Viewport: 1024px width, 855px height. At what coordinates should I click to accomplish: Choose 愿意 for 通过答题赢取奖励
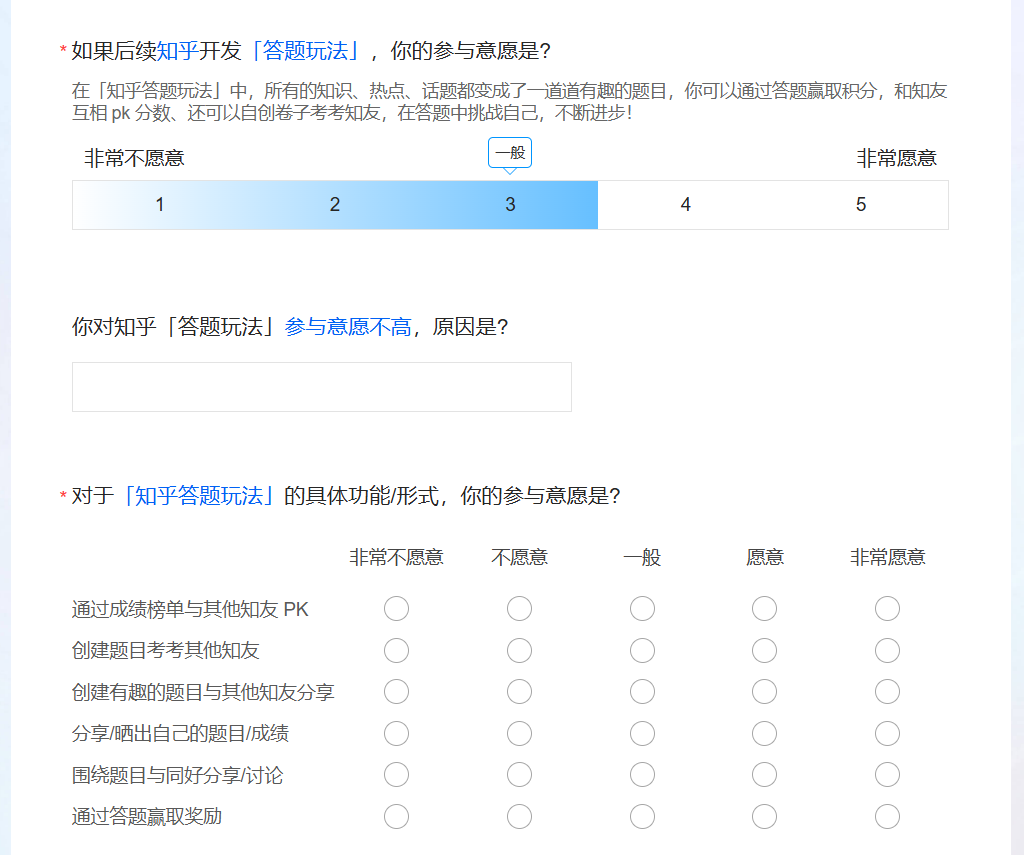(764, 816)
